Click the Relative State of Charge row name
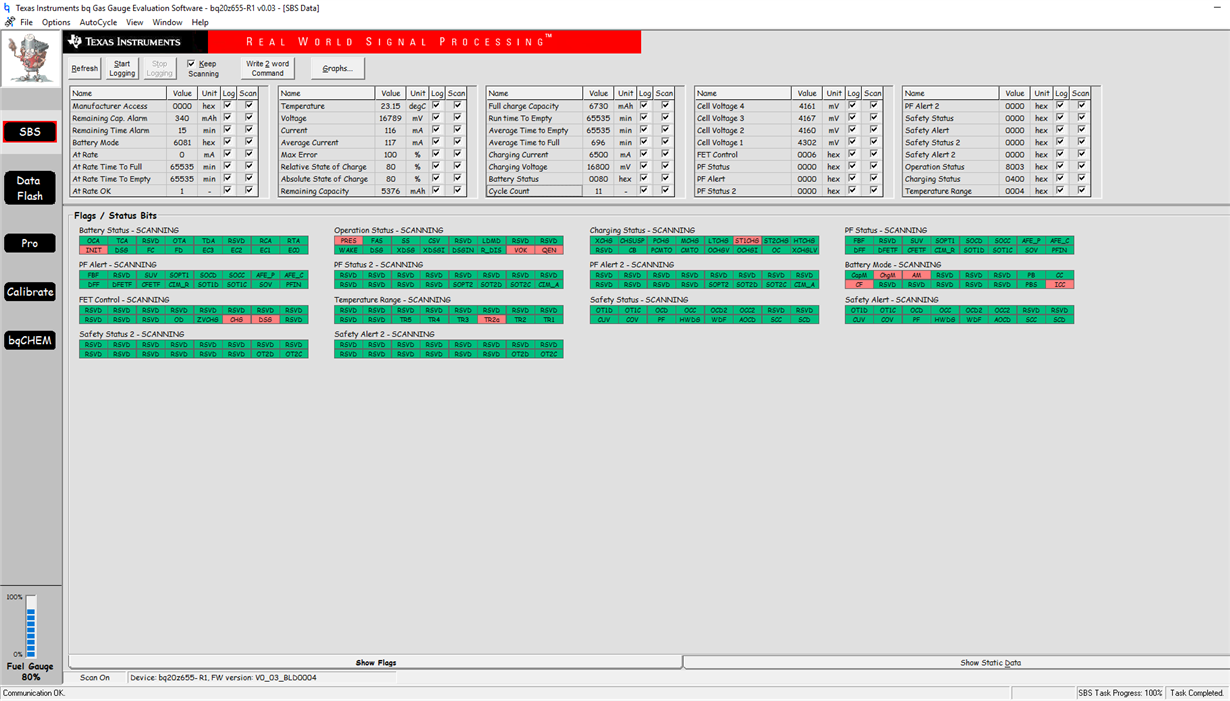Image resolution: width=1230 pixels, height=701 pixels. point(327,166)
